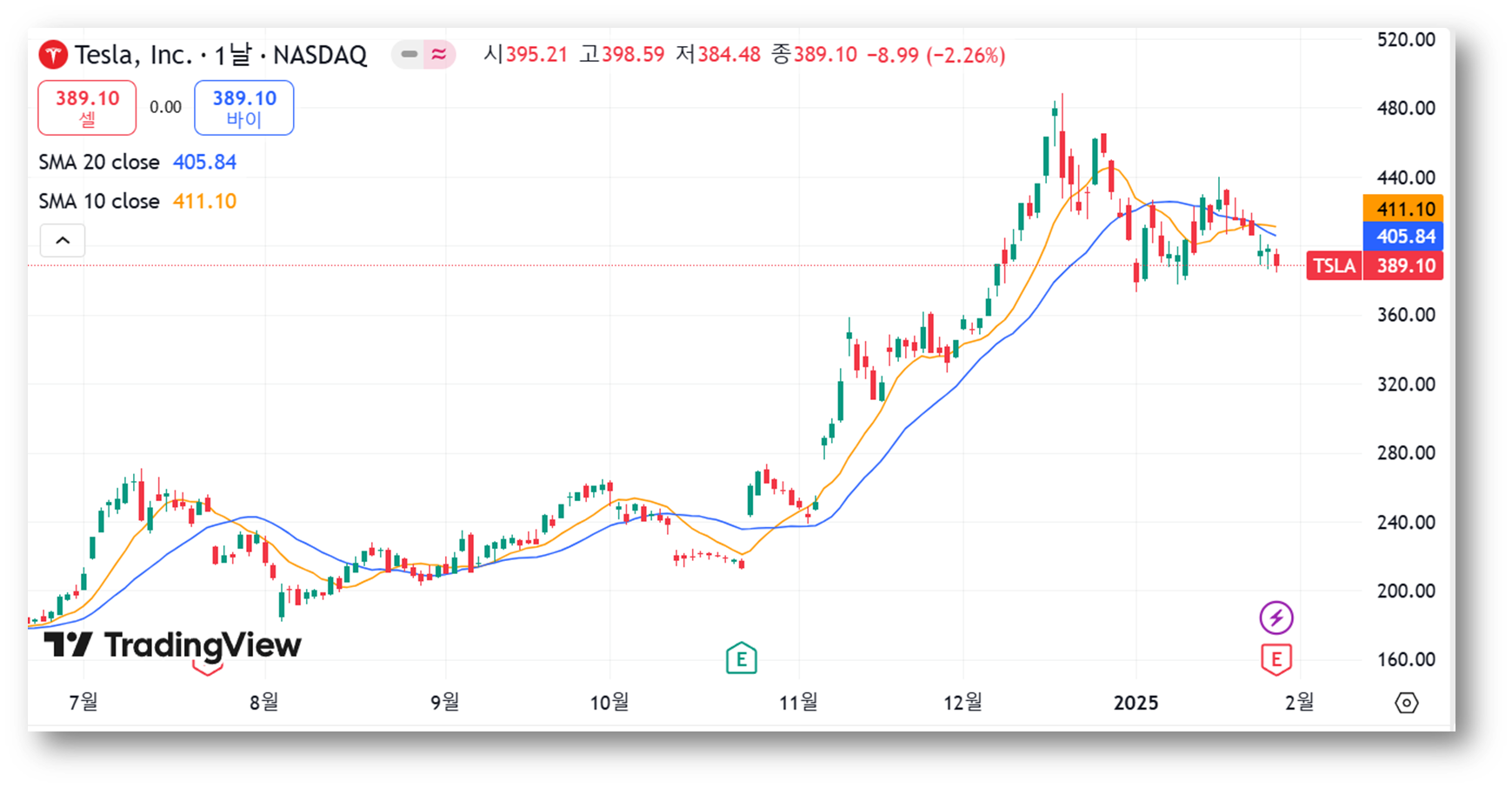The image size is (1512, 788).
Task: Open chart settings hexagon icon
Action: point(1407,703)
